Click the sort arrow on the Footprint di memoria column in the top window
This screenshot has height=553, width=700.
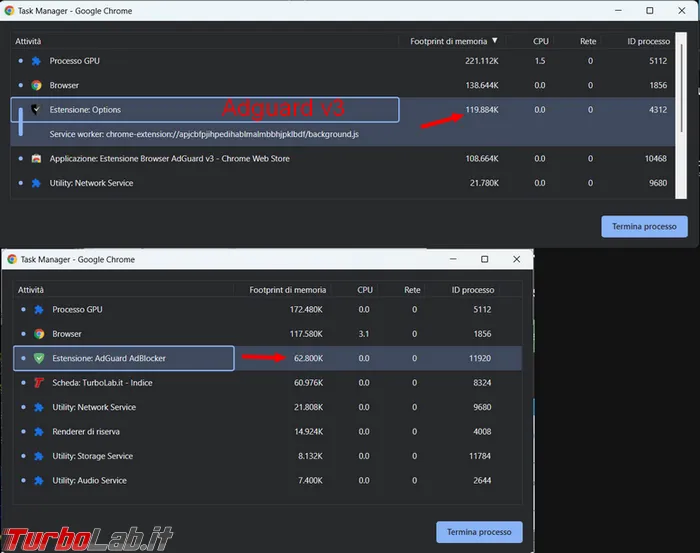pyautogui.click(x=495, y=41)
